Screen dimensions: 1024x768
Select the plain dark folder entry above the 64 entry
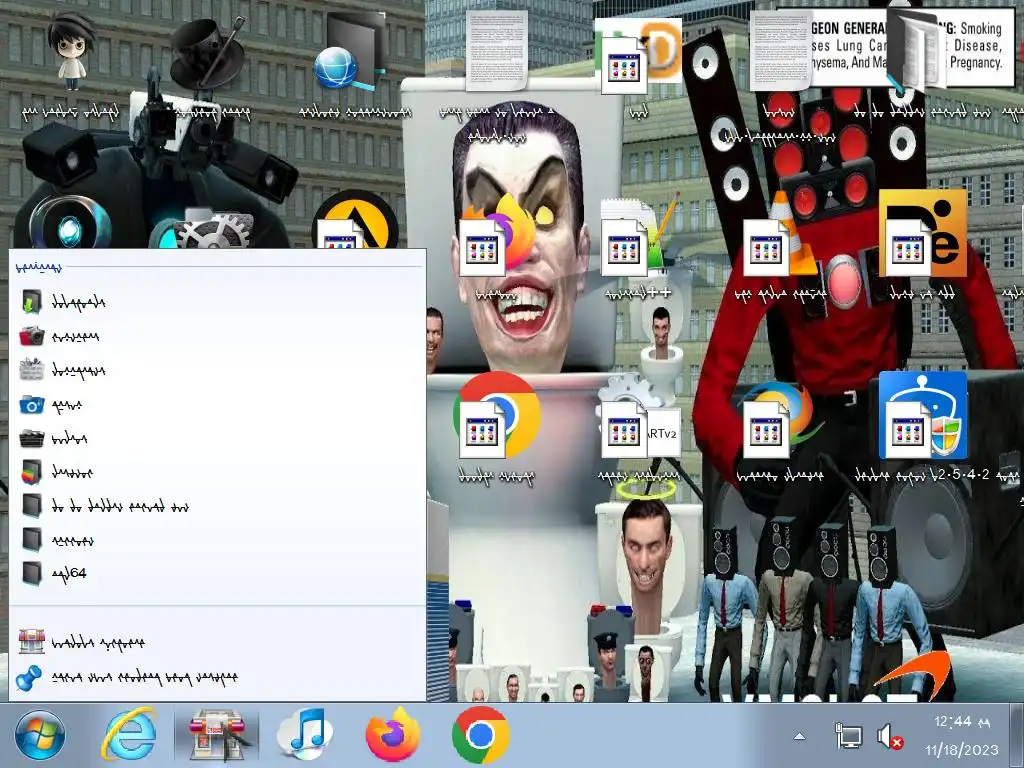(217, 540)
